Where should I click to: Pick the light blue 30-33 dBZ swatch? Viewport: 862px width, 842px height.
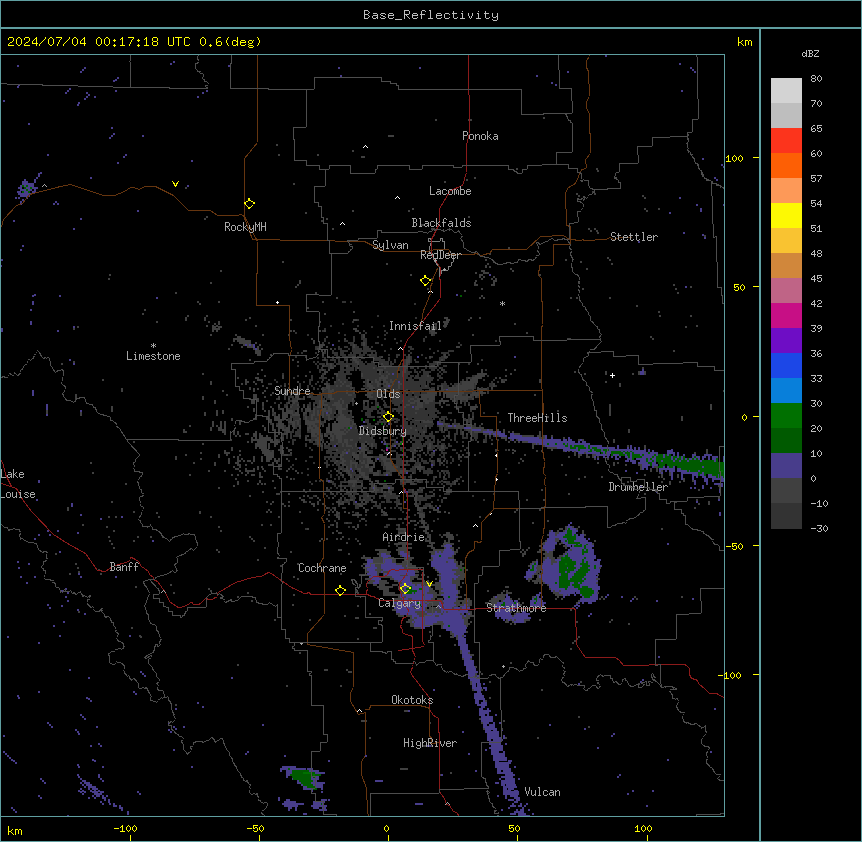(786, 391)
